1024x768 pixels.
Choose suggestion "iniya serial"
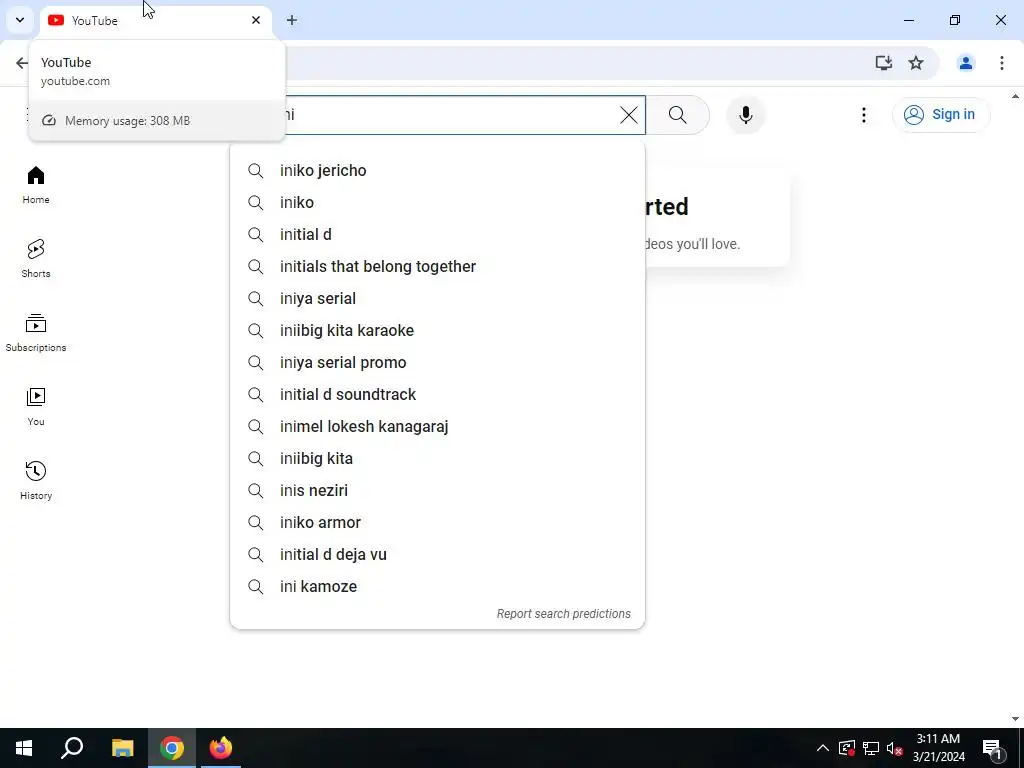pos(438,298)
